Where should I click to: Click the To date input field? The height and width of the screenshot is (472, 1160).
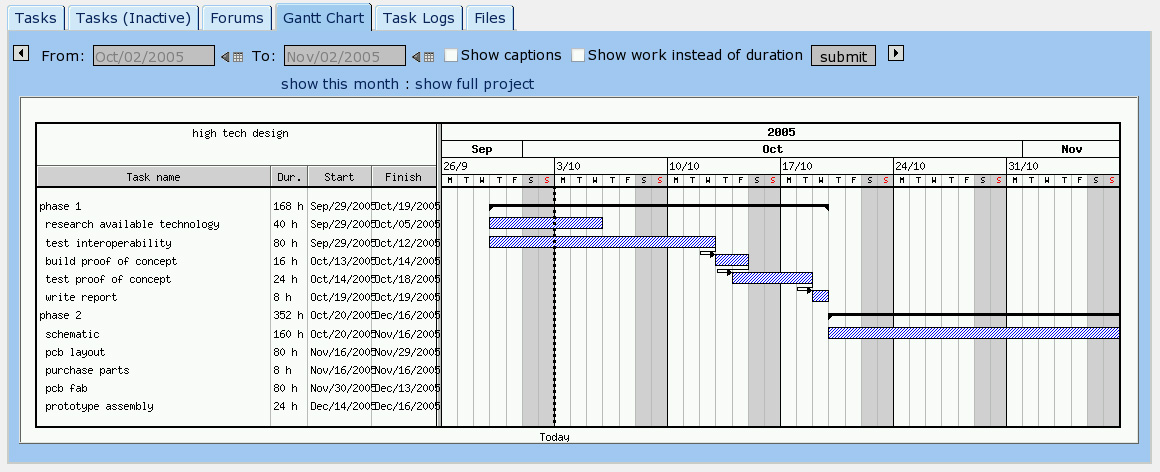pos(345,56)
